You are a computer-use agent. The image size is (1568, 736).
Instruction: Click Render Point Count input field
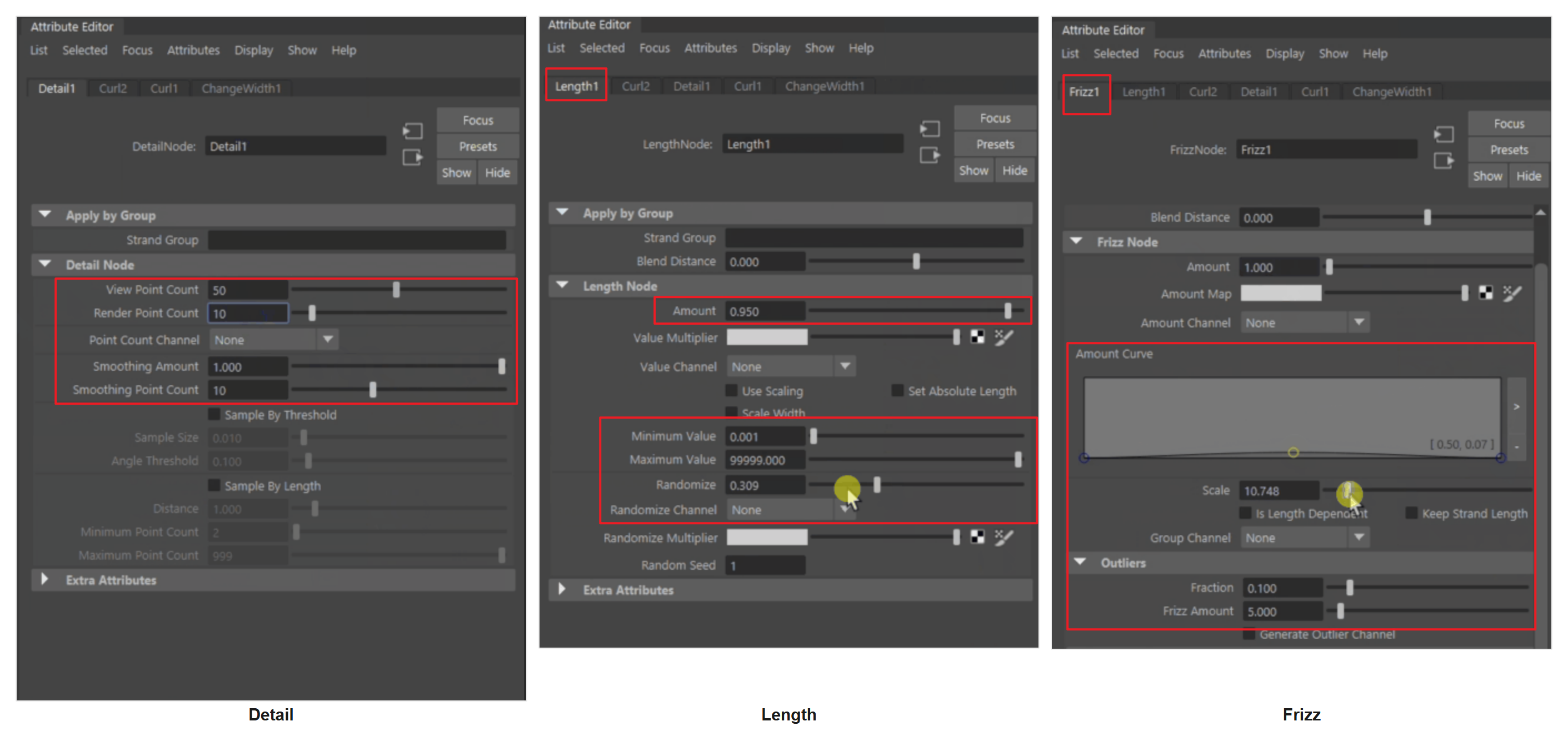coord(248,313)
